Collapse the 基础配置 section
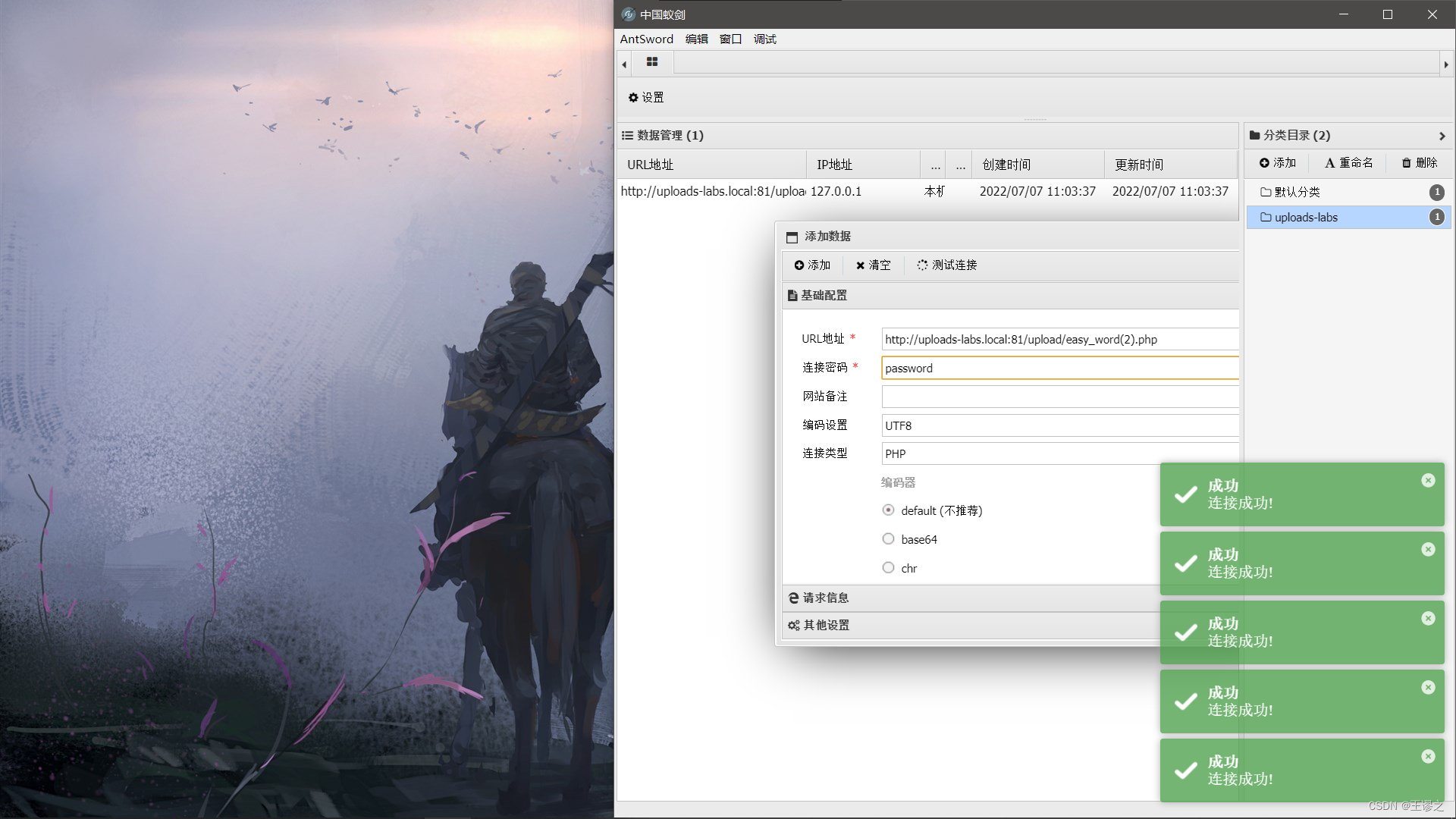The width and height of the screenshot is (1456, 819). tap(1010, 295)
